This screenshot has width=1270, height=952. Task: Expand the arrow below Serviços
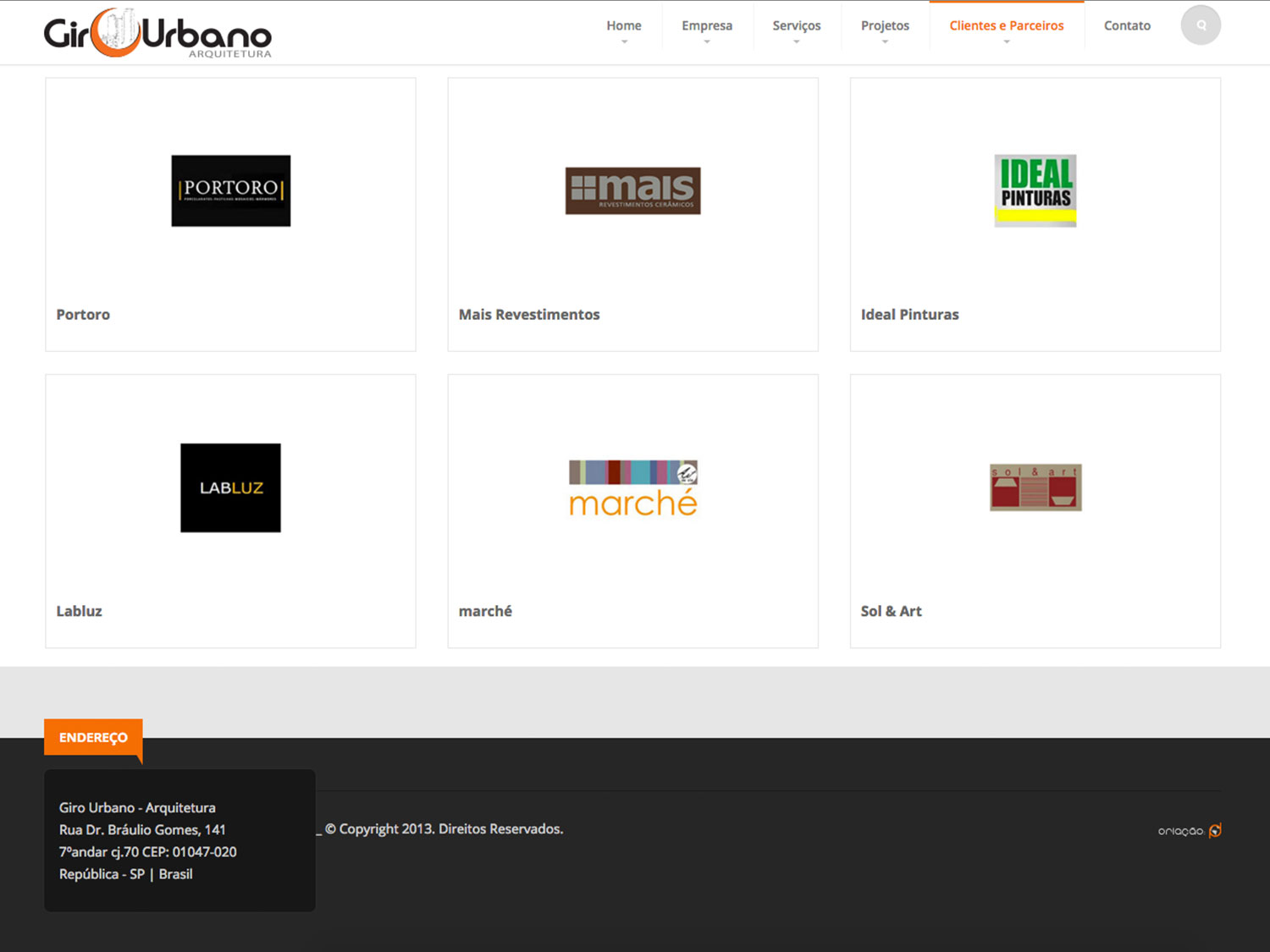click(x=797, y=41)
